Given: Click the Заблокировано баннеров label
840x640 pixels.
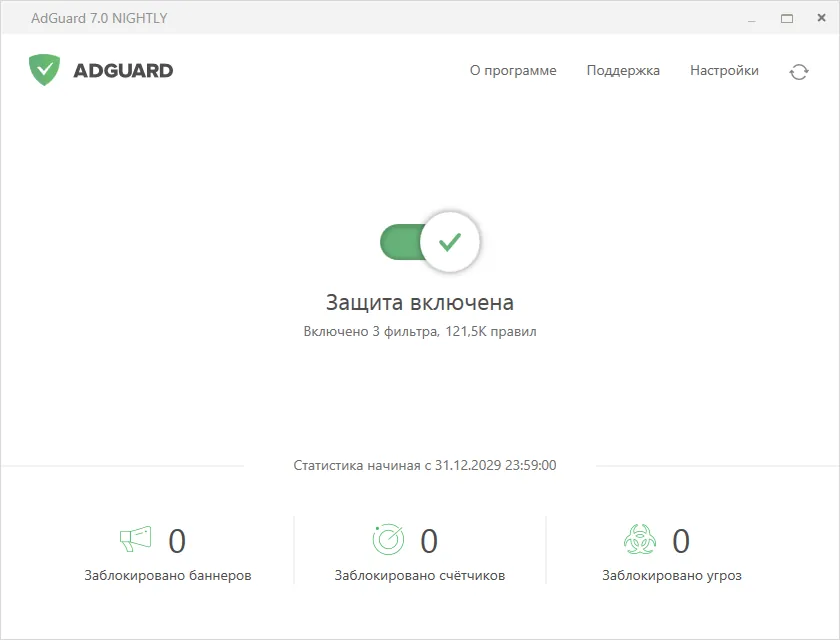Looking at the screenshot, I should tap(168, 576).
